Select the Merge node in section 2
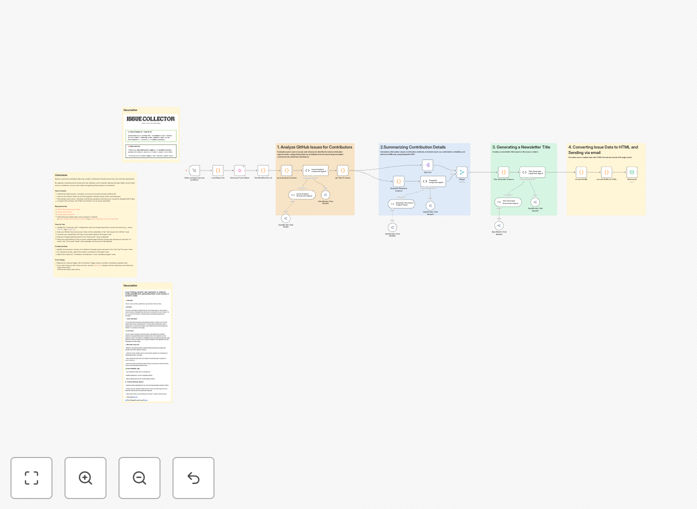Image resolution: width=697 pixels, height=509 pixels. click(x=462, y=172)
